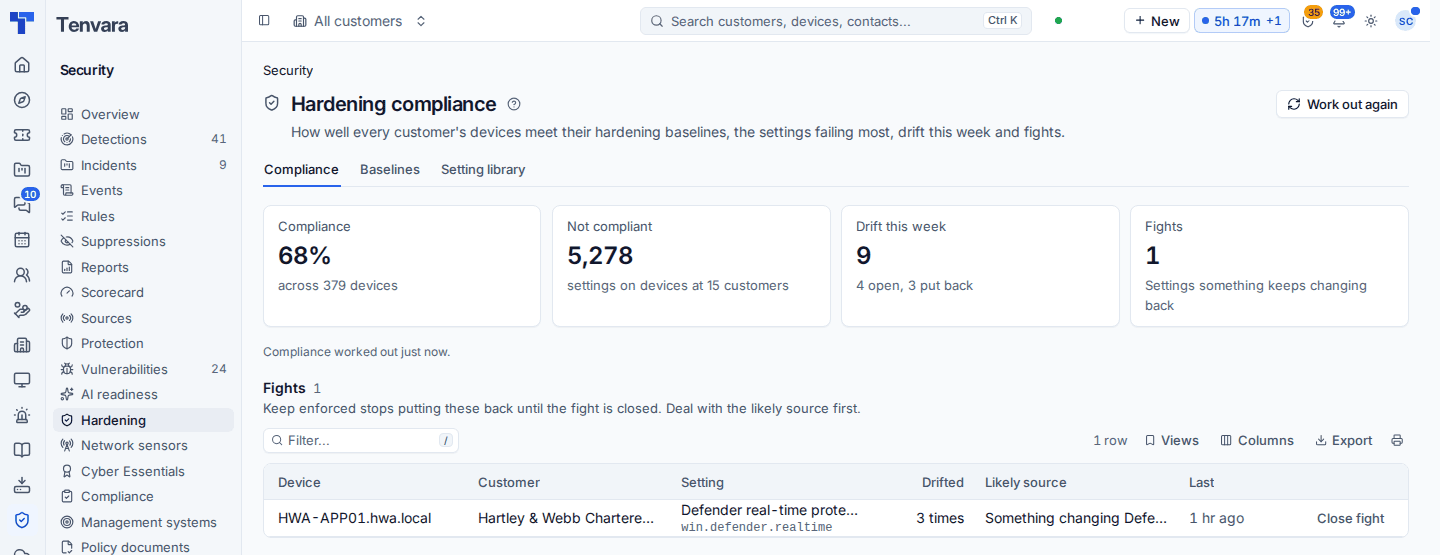Click the help icon beside Hardening compliance
The width and height of the screenshot is (1440, 555).
point(514,104)
